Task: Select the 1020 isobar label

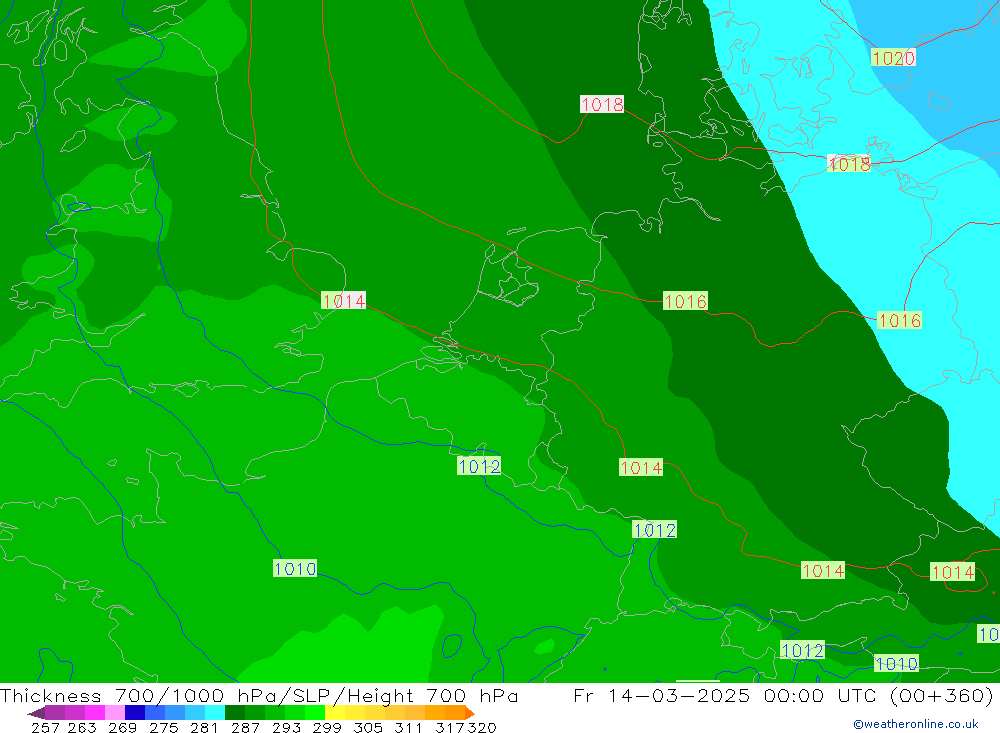Action: coord(893,58)
